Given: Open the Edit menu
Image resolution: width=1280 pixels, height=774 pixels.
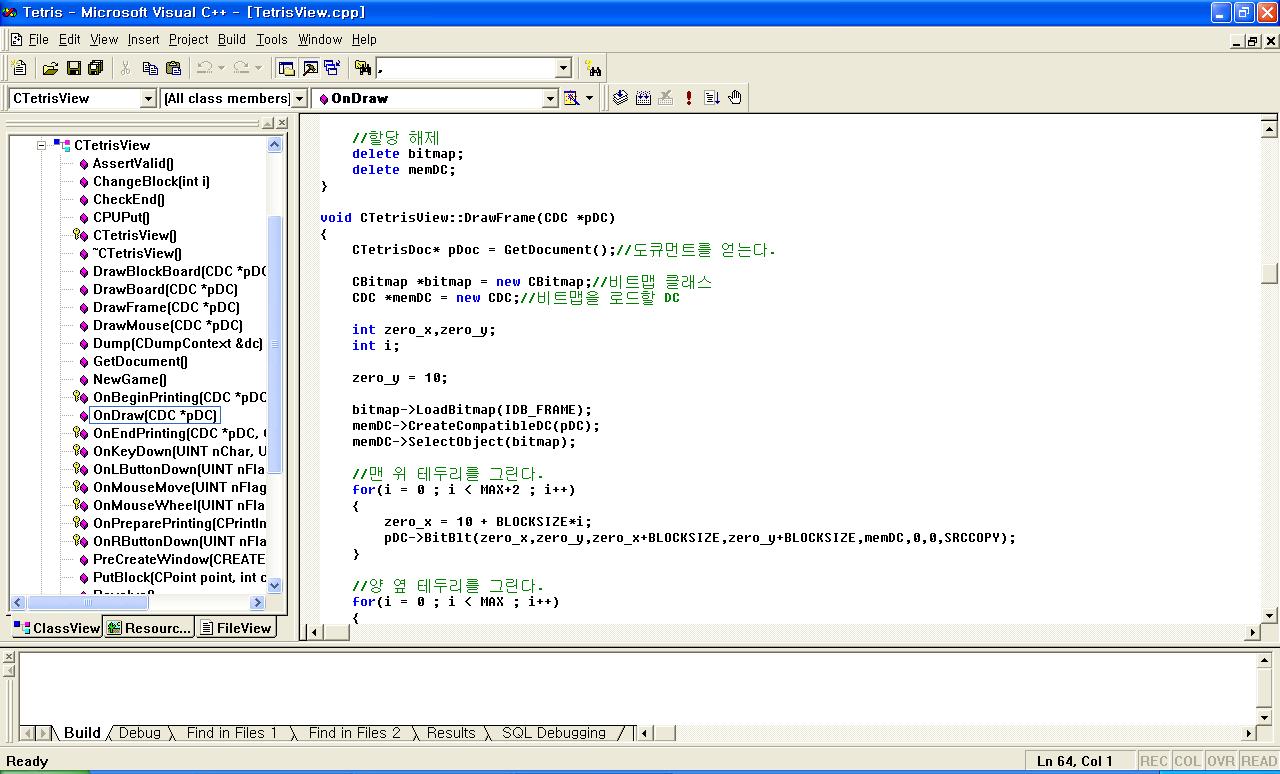Looking at the screenshot, I should 70,40.
